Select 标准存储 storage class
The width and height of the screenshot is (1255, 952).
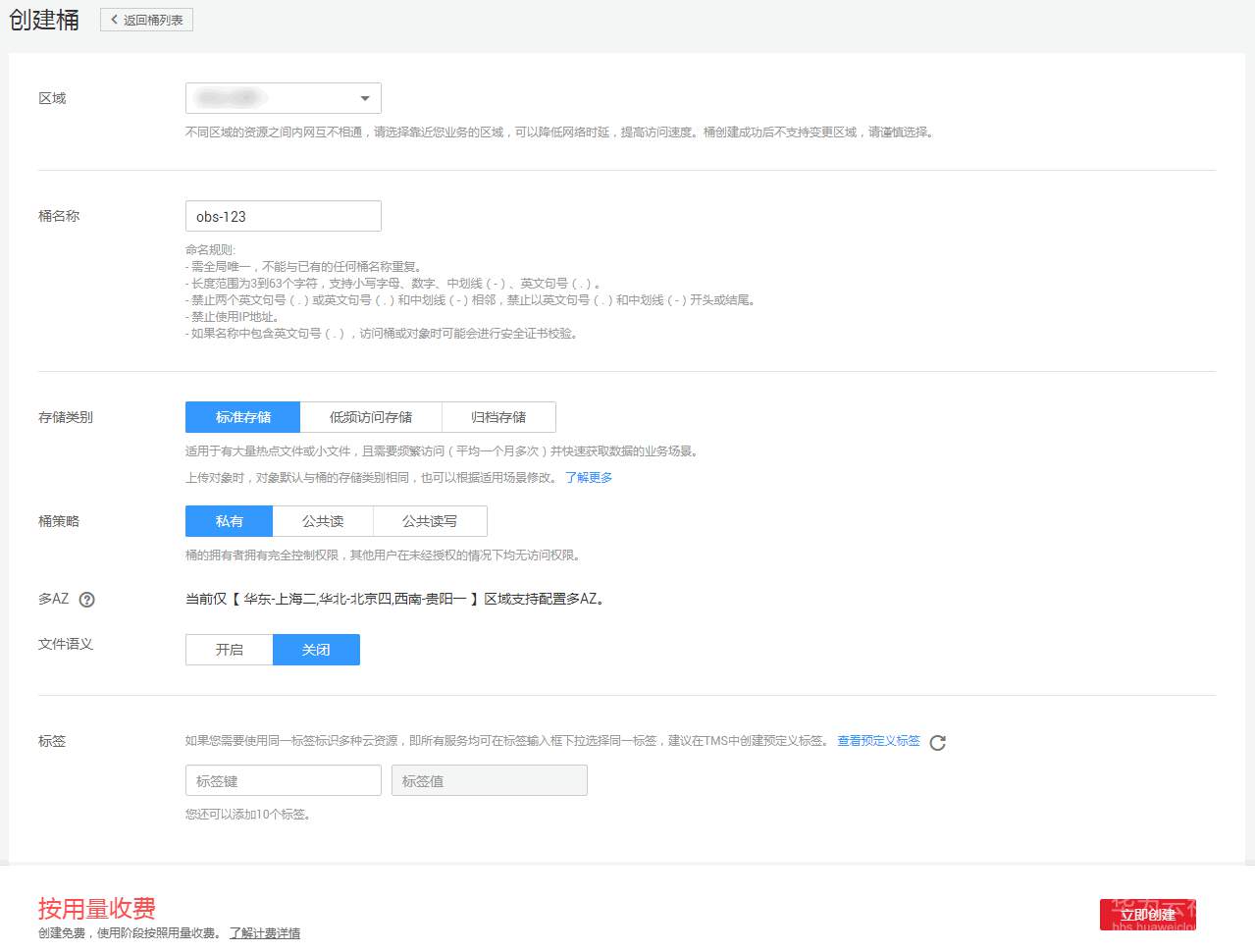click(x=242, y=417)
